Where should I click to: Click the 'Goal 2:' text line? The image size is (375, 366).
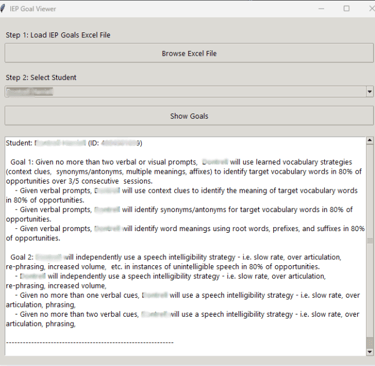(176, 257)
